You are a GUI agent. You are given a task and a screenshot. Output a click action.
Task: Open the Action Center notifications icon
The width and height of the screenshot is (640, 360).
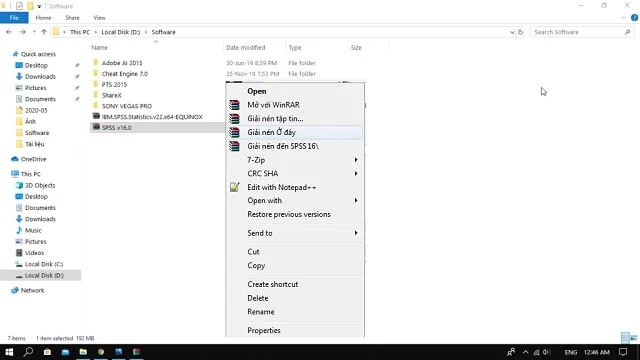(623, 352)
